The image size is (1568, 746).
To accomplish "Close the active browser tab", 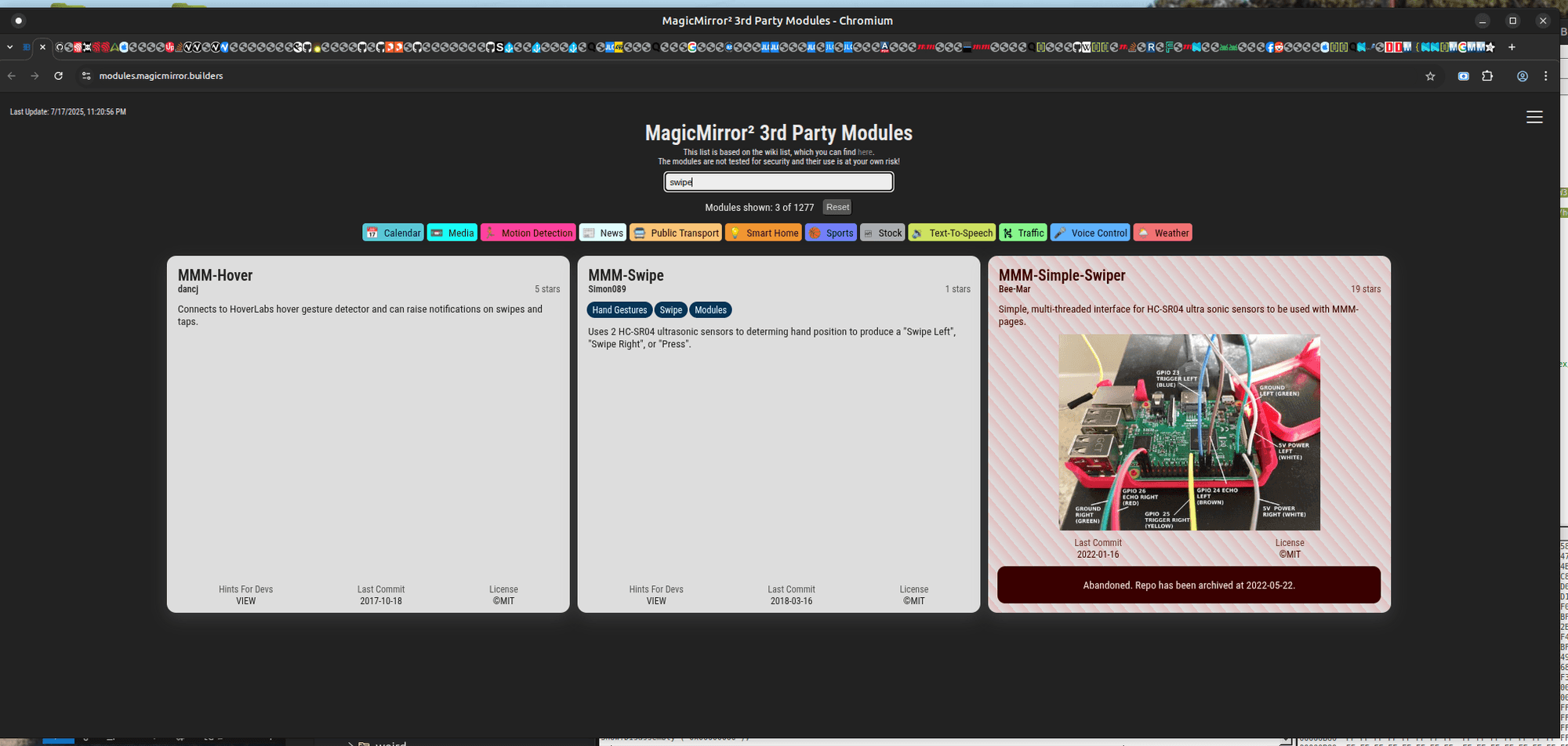I will tap(42, 47).
